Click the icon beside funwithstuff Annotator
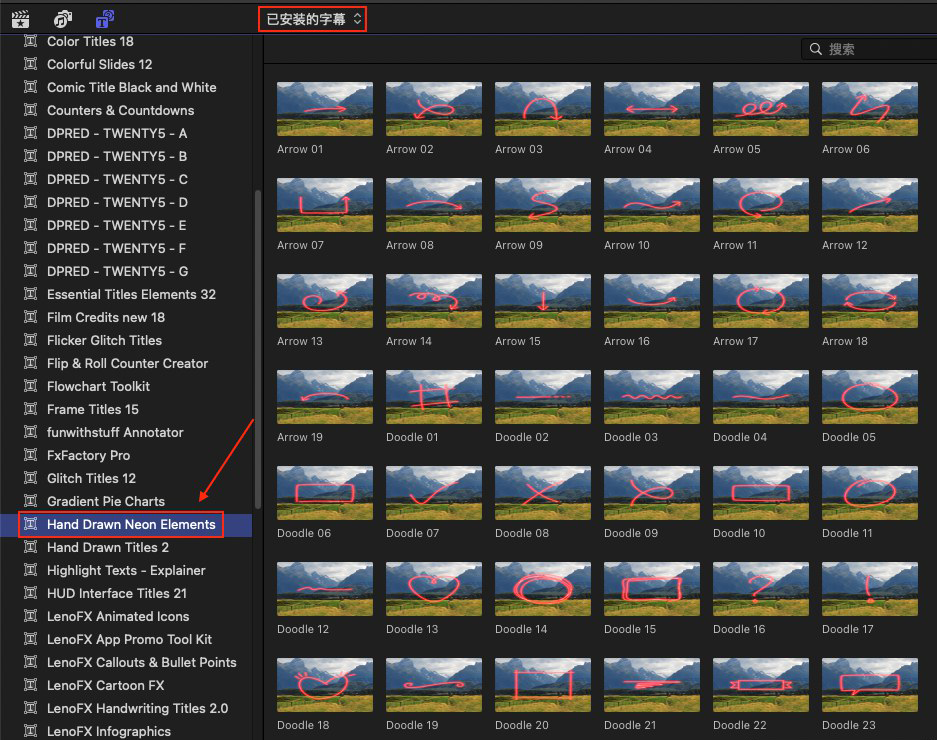 pyautogui.click(x=30, y=432)
